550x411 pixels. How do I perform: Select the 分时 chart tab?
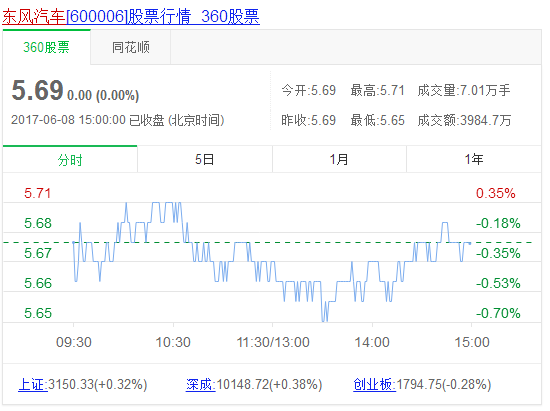tap(70, 160)
